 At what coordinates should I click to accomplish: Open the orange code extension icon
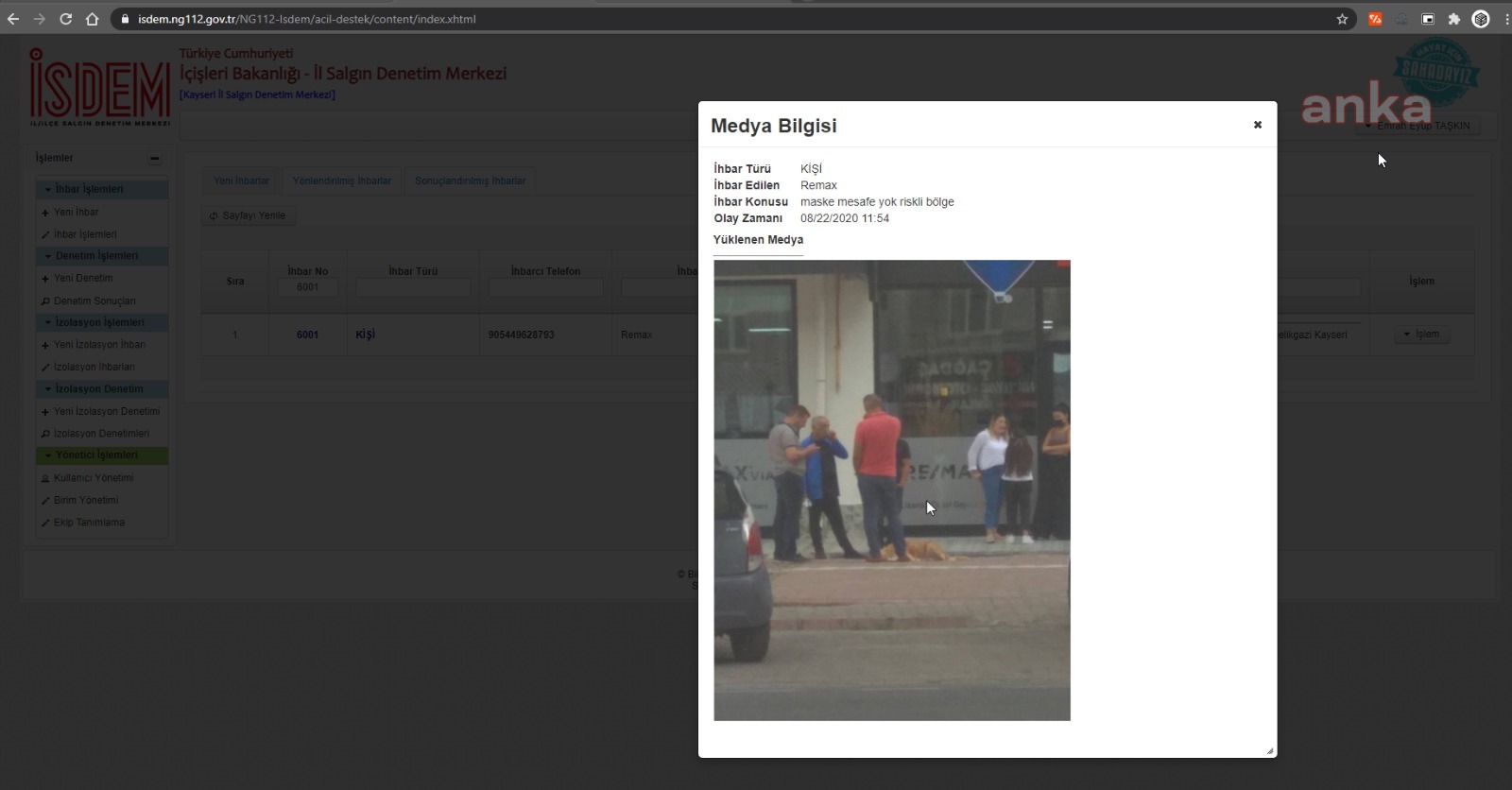[1375, 19]
